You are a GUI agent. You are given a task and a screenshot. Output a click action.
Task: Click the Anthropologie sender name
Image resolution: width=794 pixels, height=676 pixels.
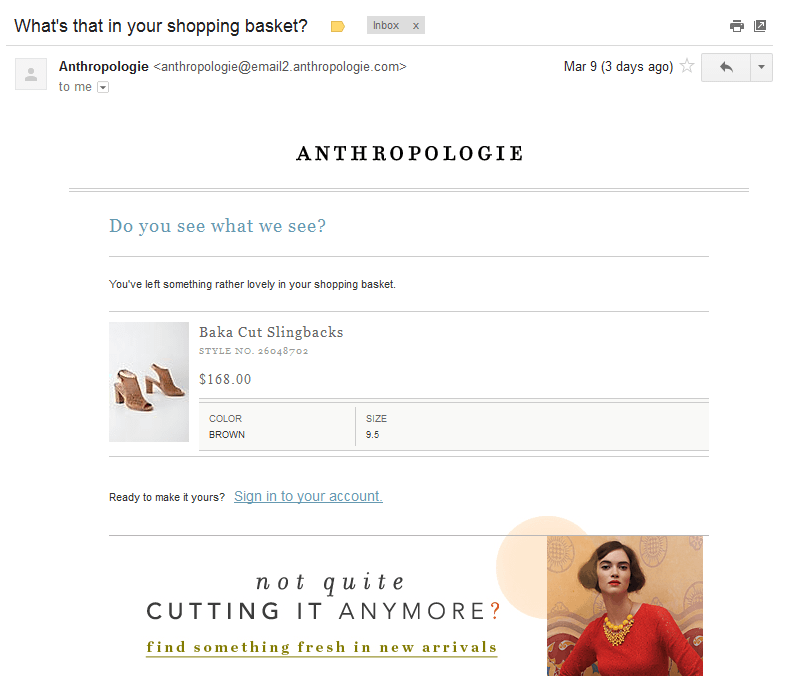103,67
